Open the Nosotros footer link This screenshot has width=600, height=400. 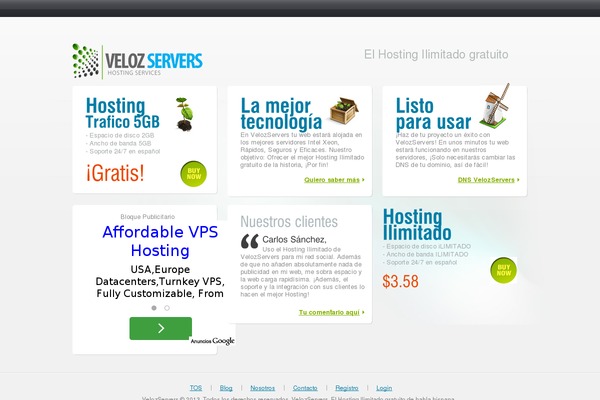262,388
